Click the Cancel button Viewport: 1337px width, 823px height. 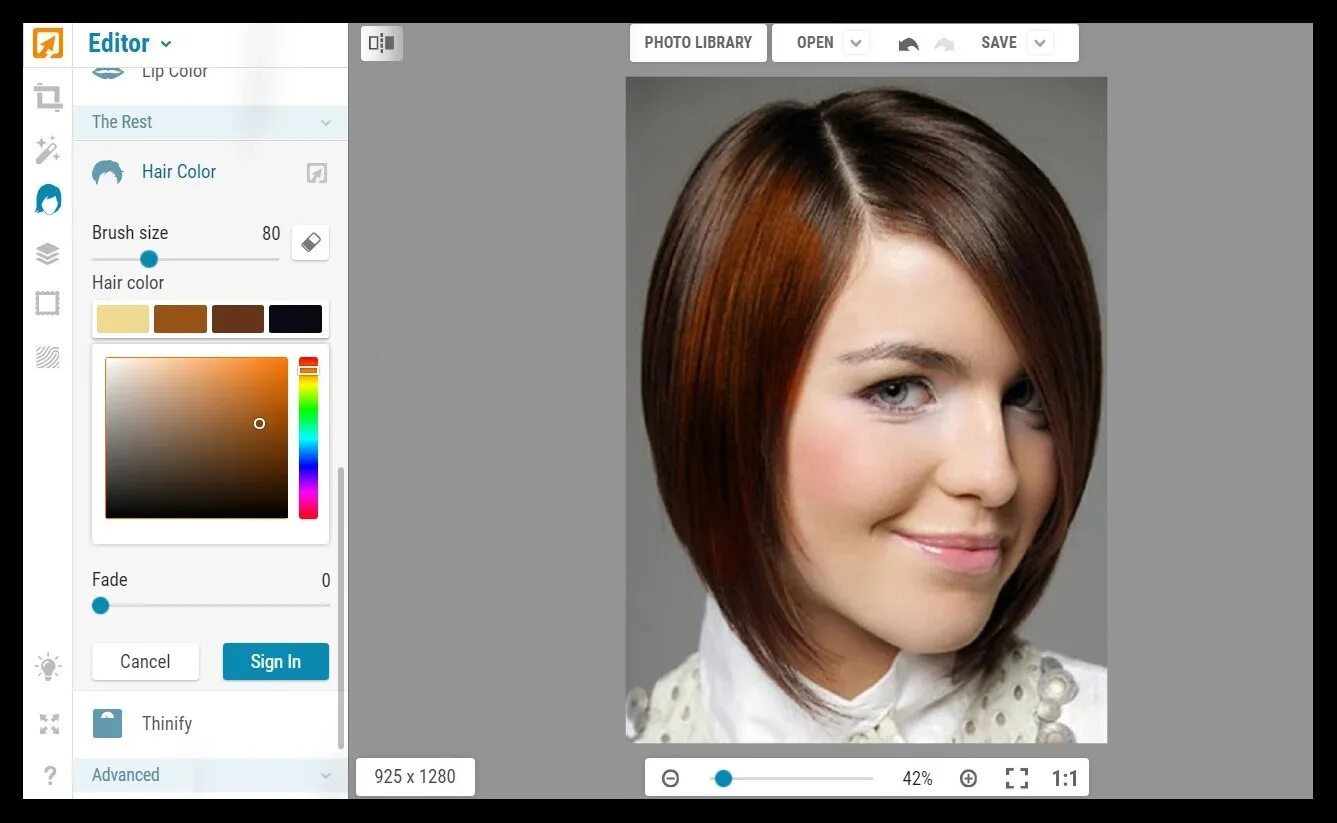point(145,661)
